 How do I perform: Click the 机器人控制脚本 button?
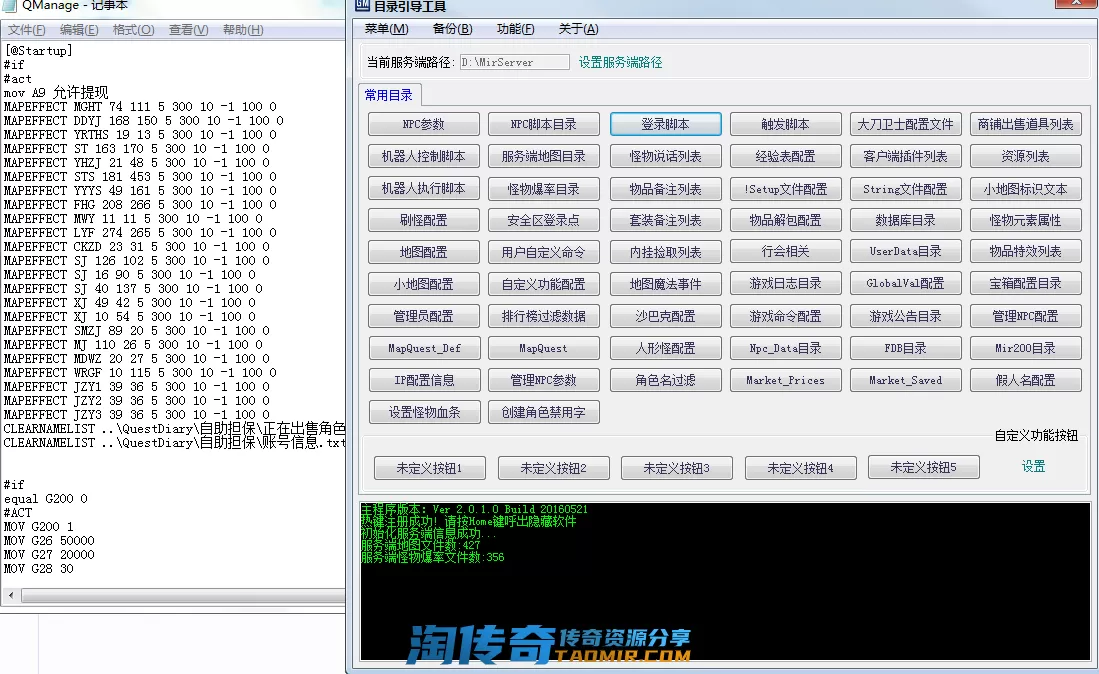424,156
